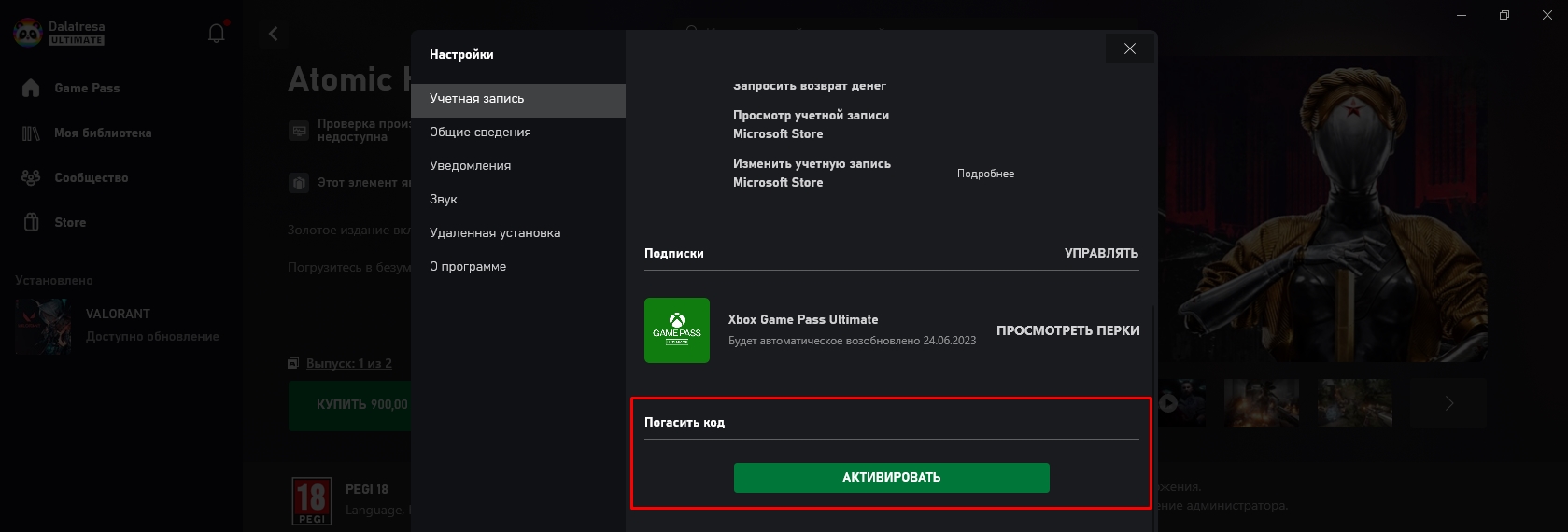
Task: Click the library books icon
Action: tap(31, 133)
